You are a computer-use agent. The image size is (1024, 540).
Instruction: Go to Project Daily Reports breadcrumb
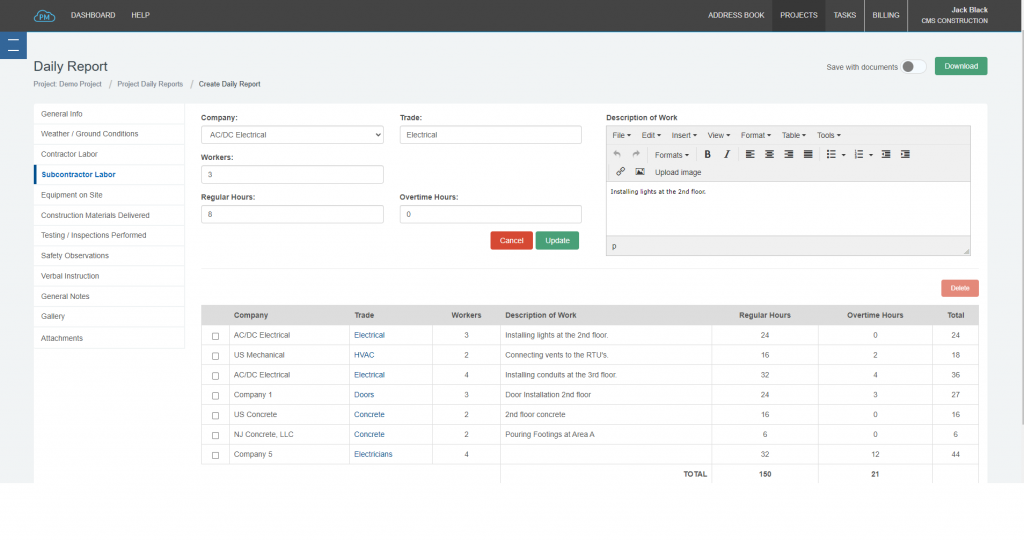150,84
